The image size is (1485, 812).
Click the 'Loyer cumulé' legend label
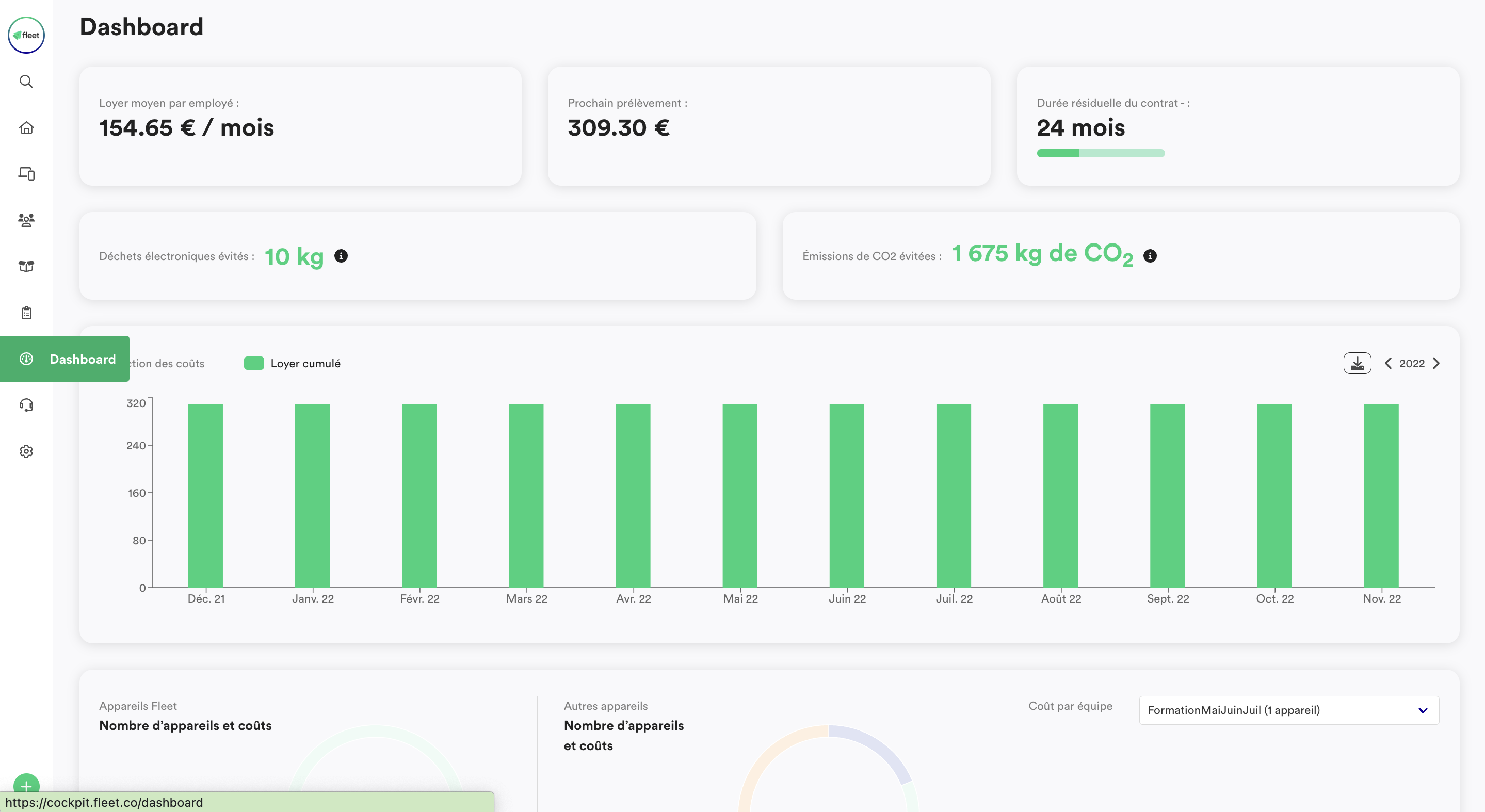click(x=305, y=363)
